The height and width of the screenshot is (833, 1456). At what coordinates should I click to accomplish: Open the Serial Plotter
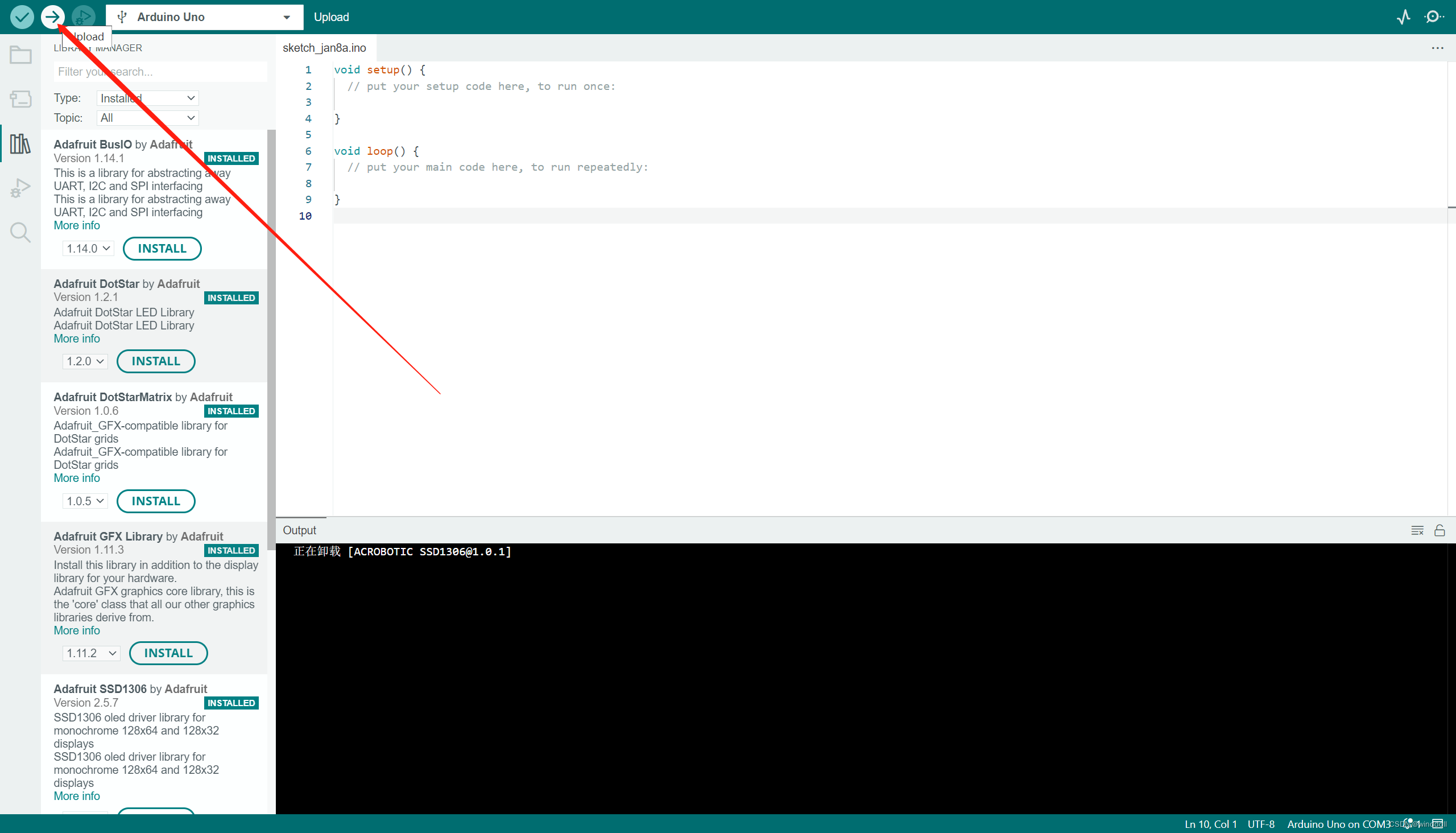(1403, 17)
